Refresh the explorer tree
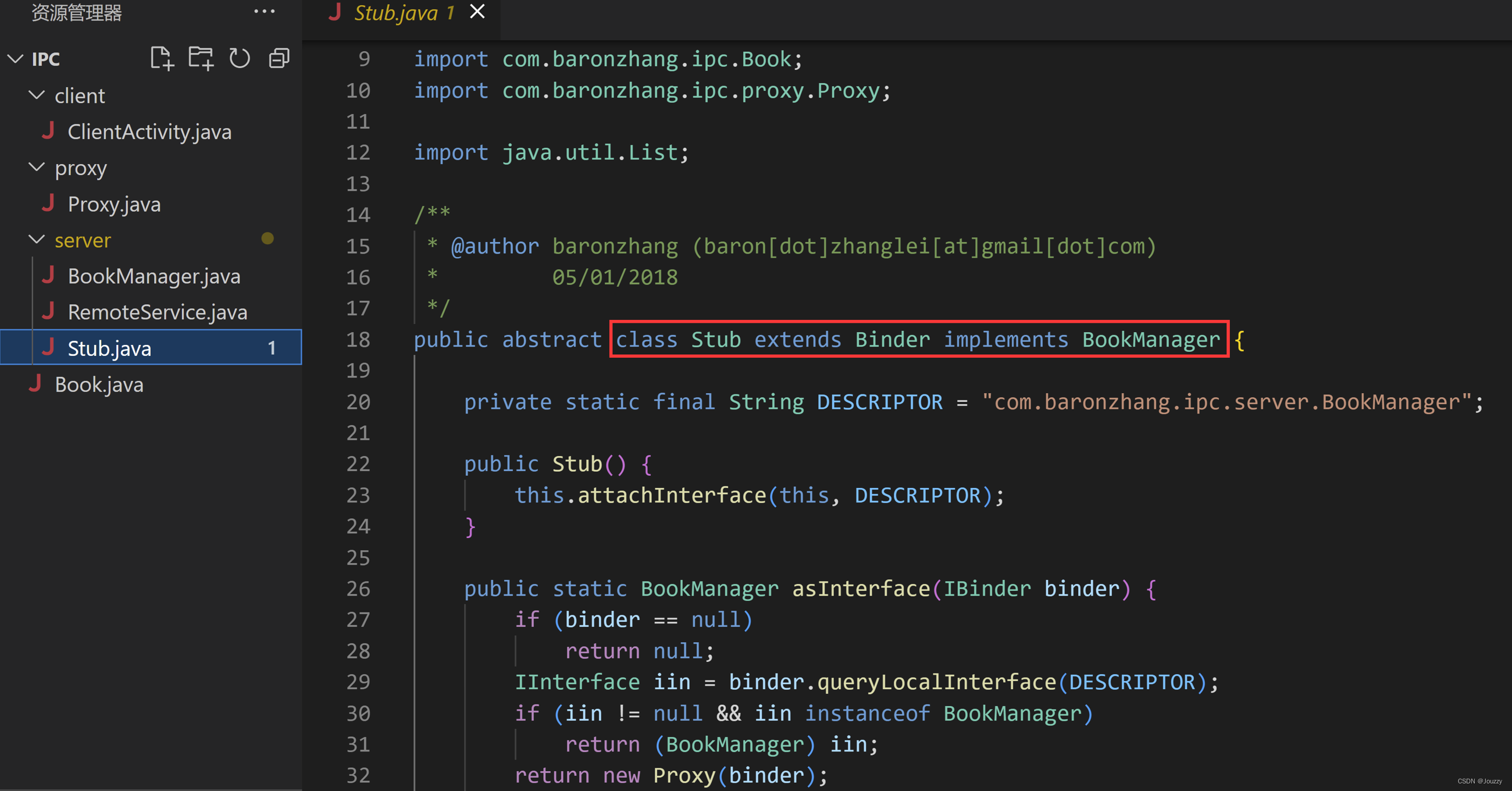The height and width of the screenshot is (791, 1512). 240,59
